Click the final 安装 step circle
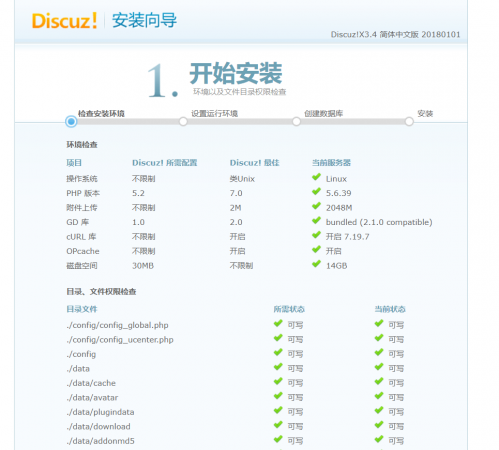This screenshot has height=450, width=499. (x=409, y=122)
